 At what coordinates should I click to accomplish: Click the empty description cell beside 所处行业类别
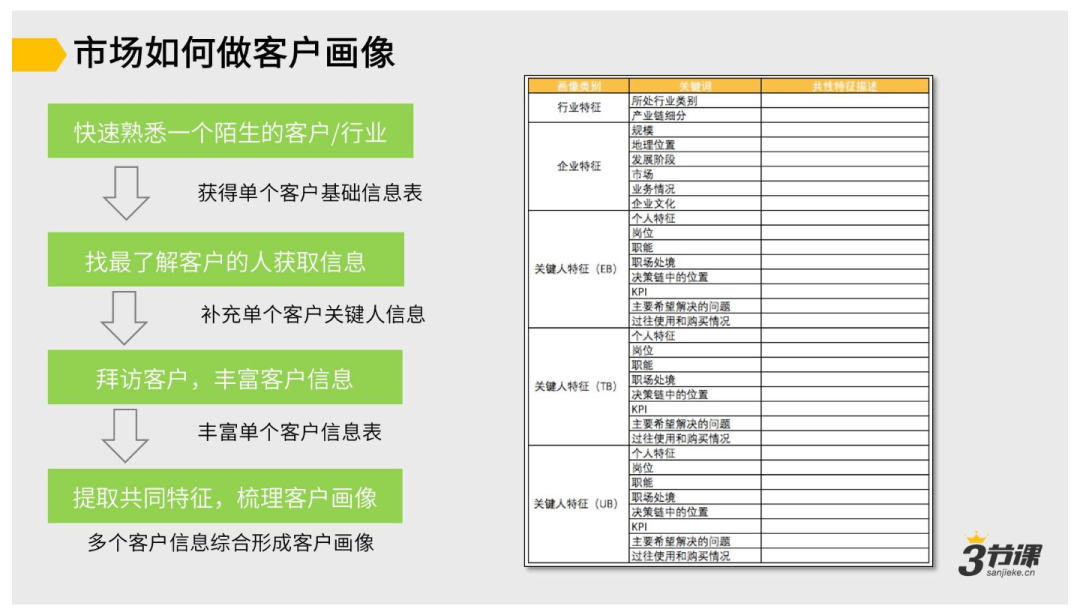[x=844, y=101]
